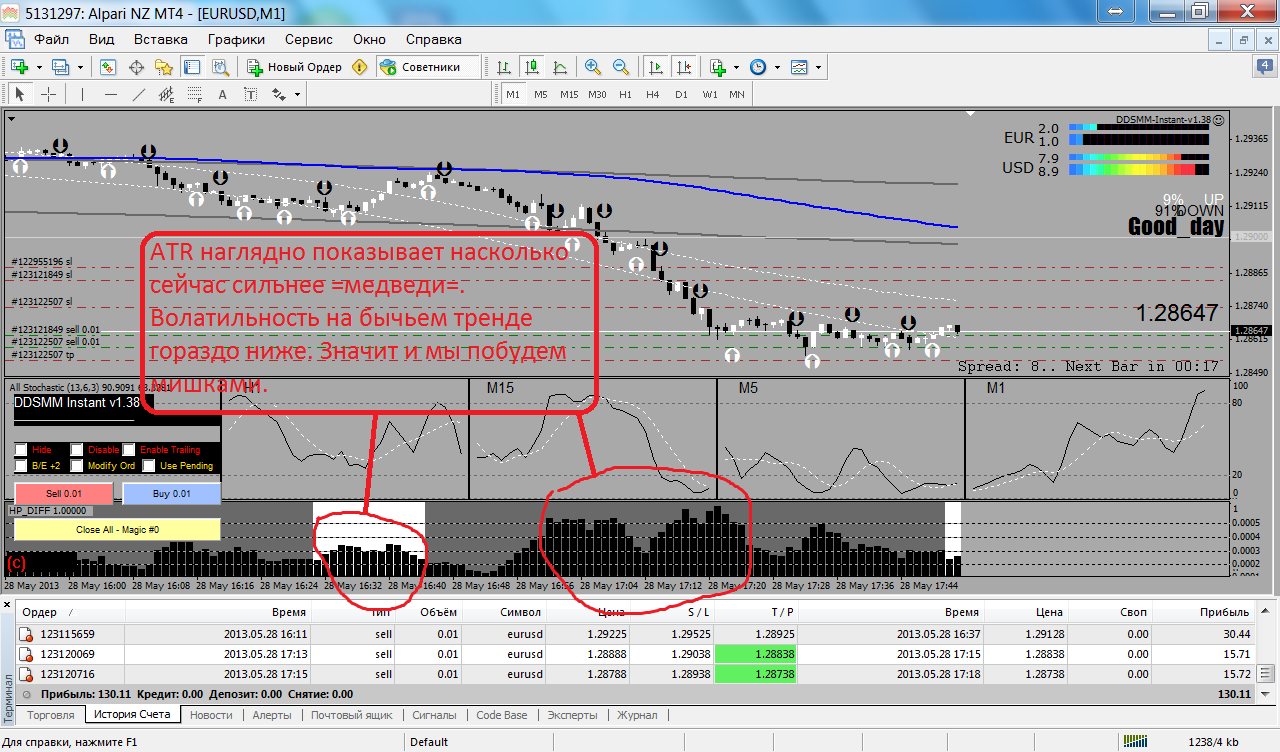Zoom out on the chart
This screenshot has height=752, width=1280.
coord(621,67)
